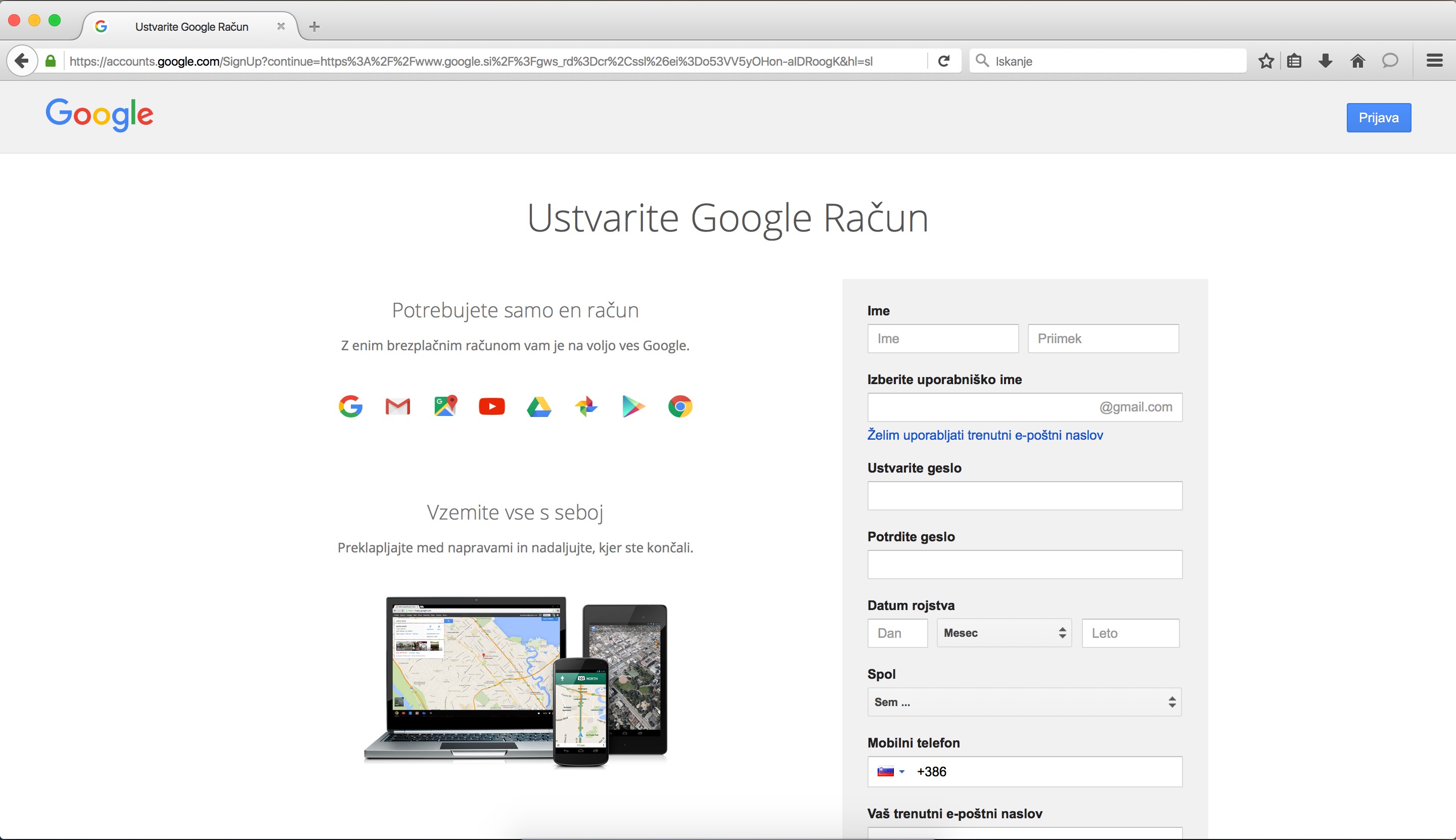Screen dimensions: 1456x840
Task: Click the Google Photos pinwheel icon
Action: [x=586, y=406]
